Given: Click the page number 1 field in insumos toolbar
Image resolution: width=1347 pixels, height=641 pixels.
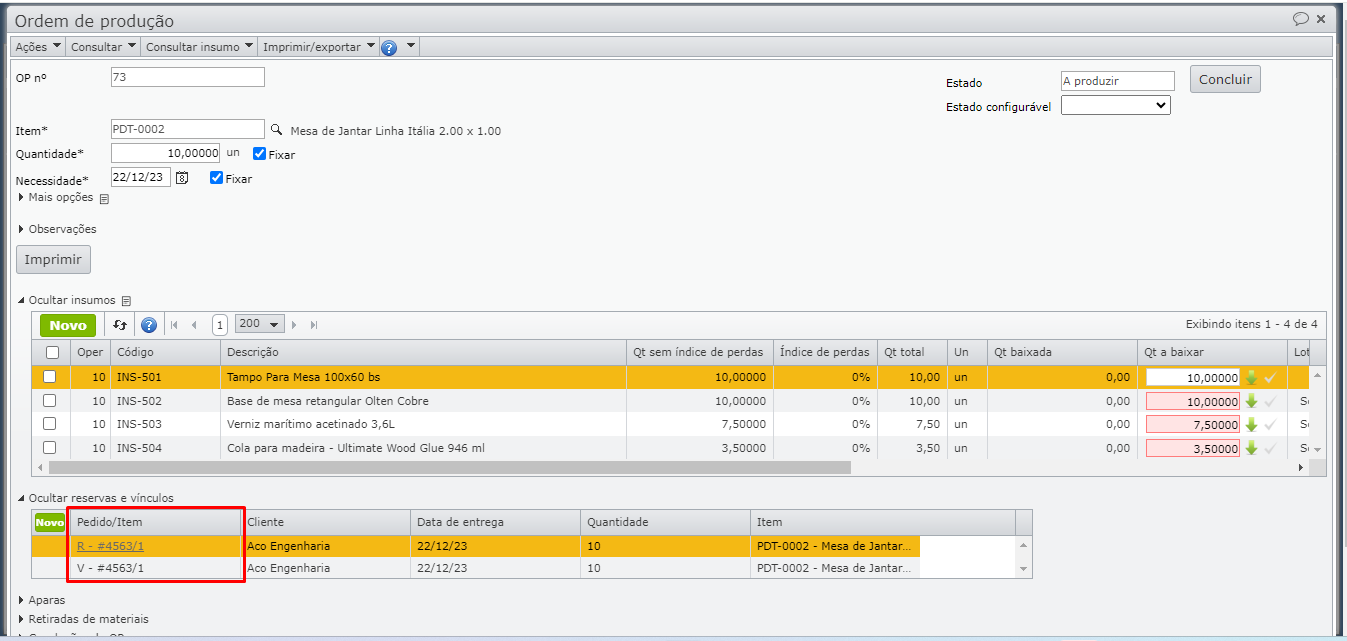Looking at the screenshot, I should 219,325.
